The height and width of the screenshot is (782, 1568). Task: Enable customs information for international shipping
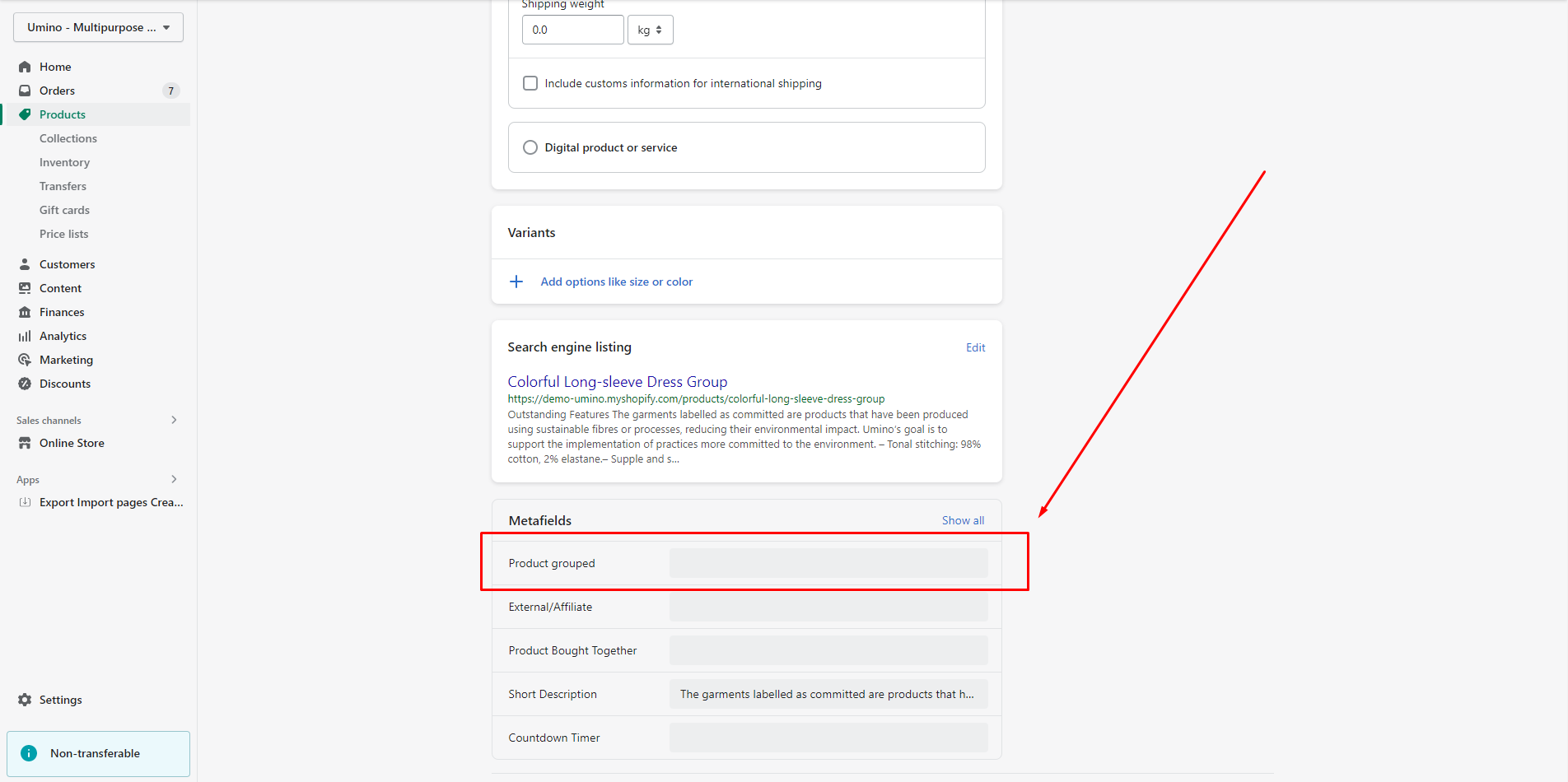point(530,83)
